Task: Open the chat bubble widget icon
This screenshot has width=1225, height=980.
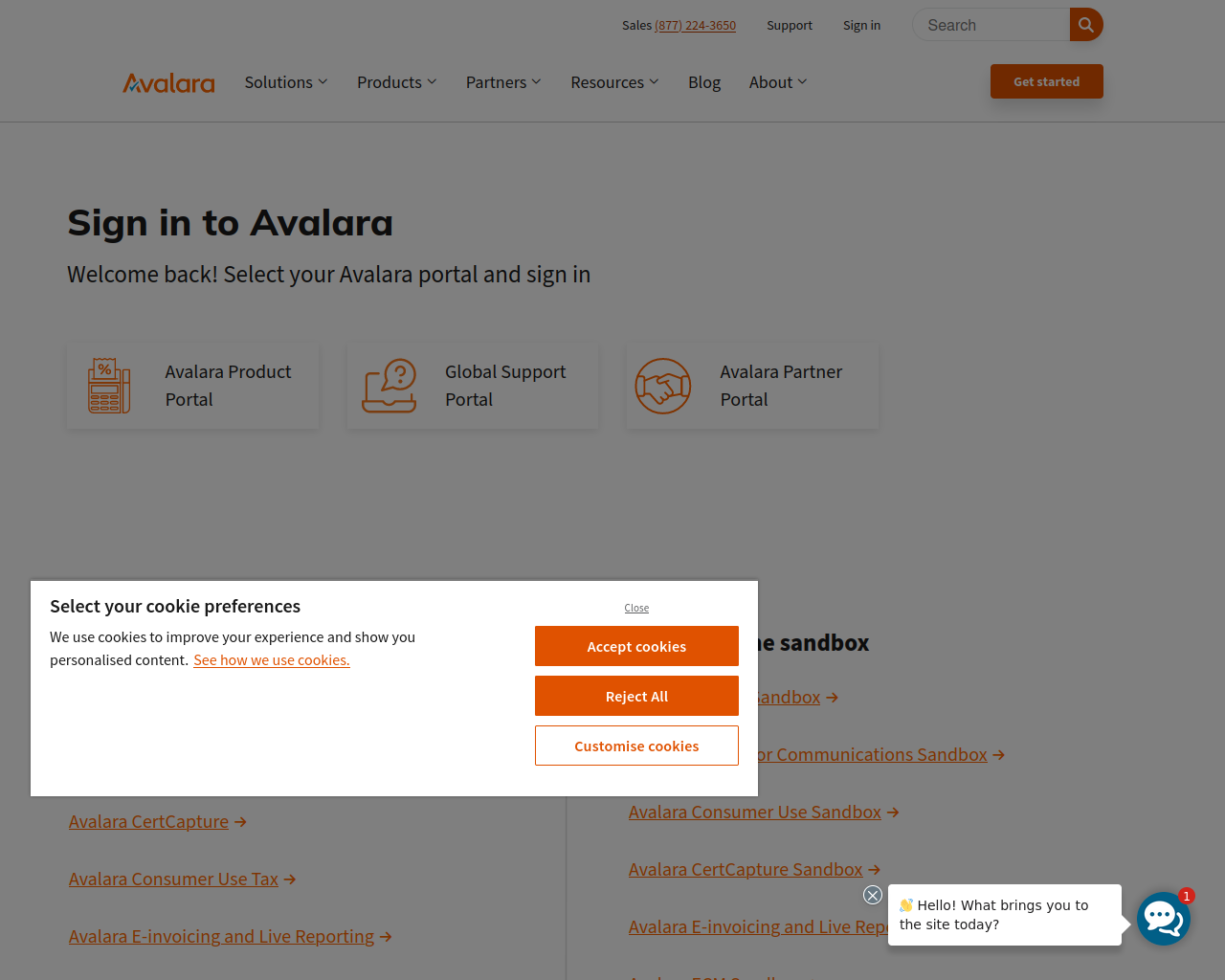Action: coord(1164,919)
